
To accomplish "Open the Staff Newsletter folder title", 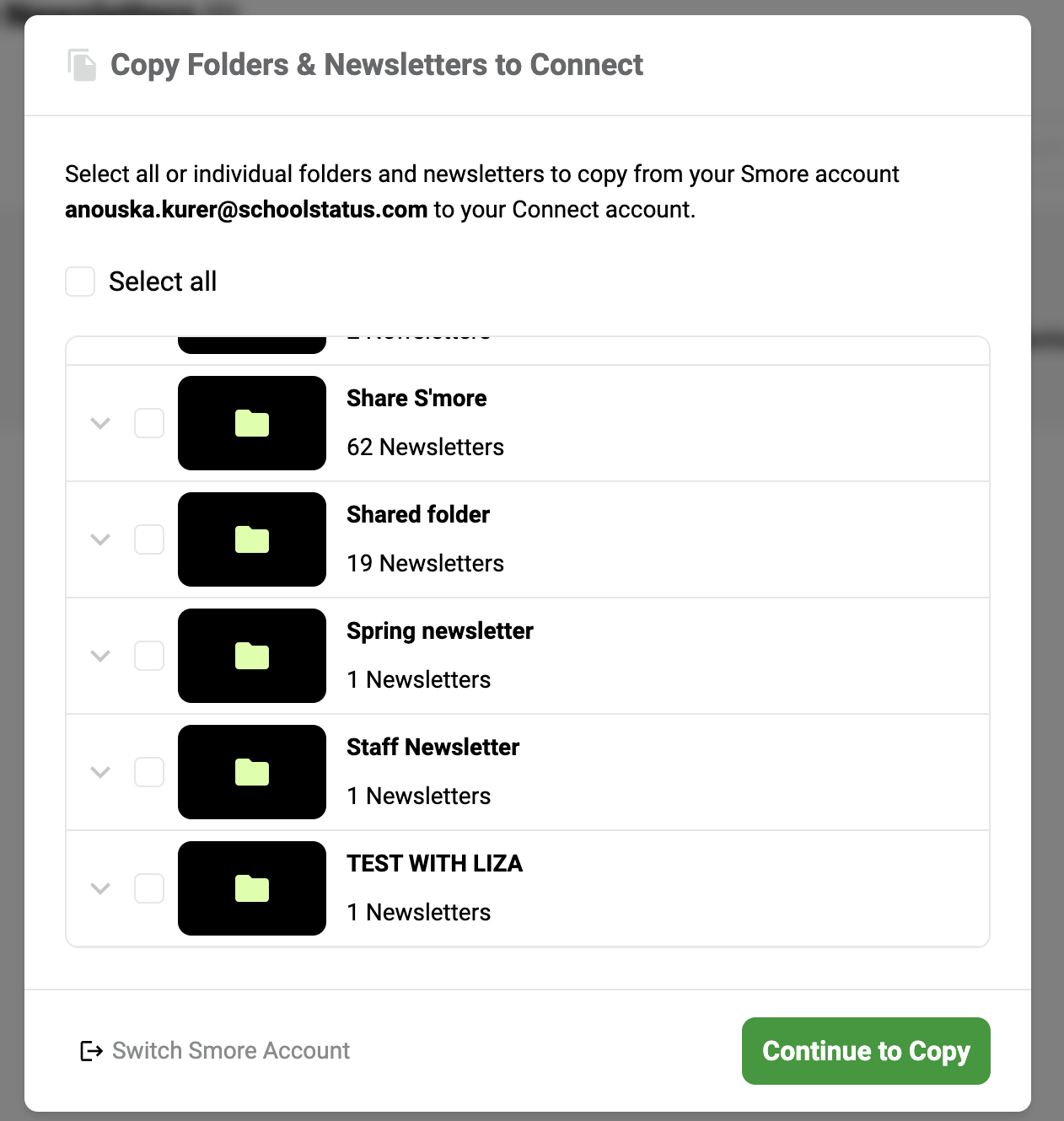I will click(433, 748).
